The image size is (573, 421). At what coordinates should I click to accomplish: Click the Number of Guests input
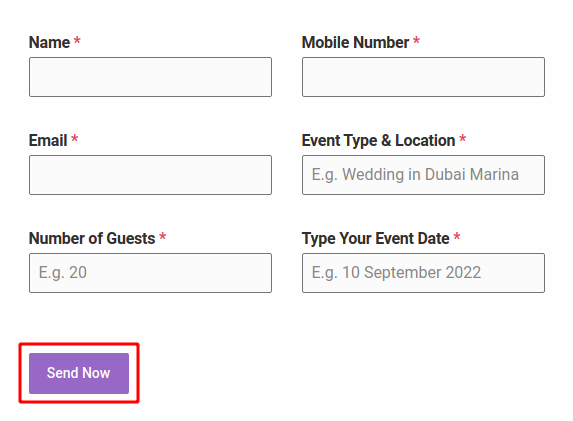[x=151, y=273]
